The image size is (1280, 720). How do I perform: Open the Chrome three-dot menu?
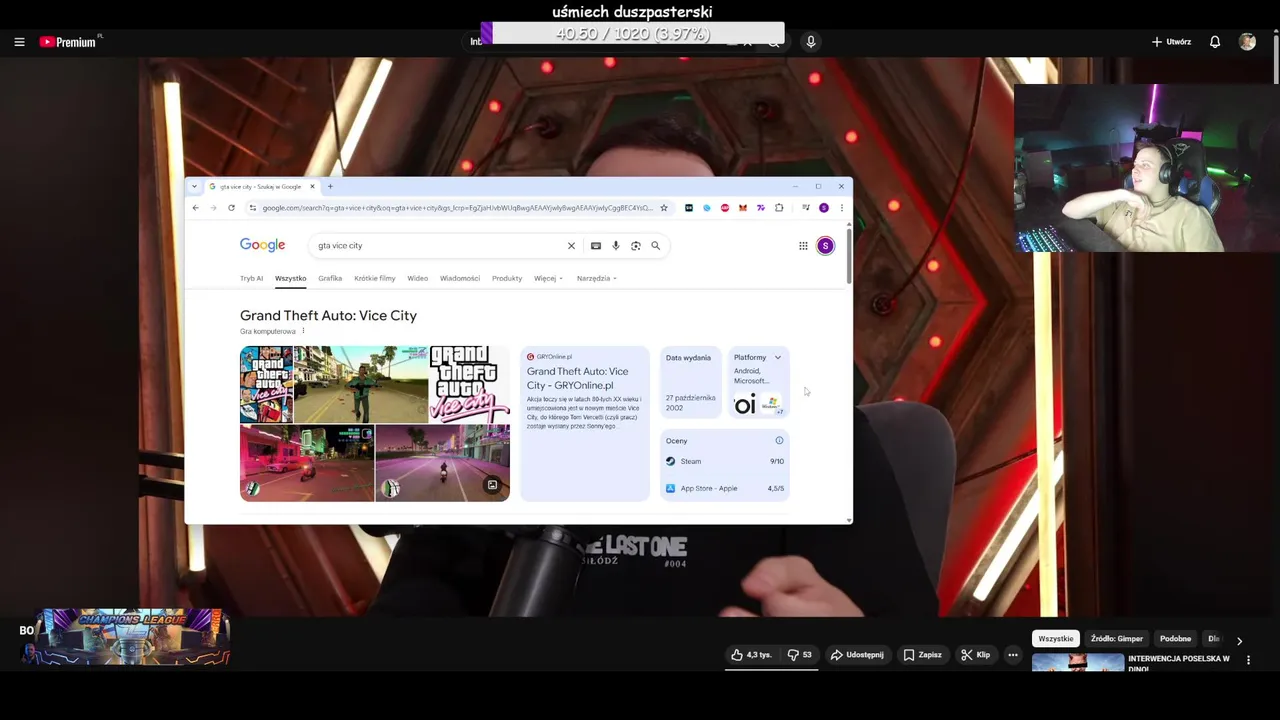[x=842, y=208]
